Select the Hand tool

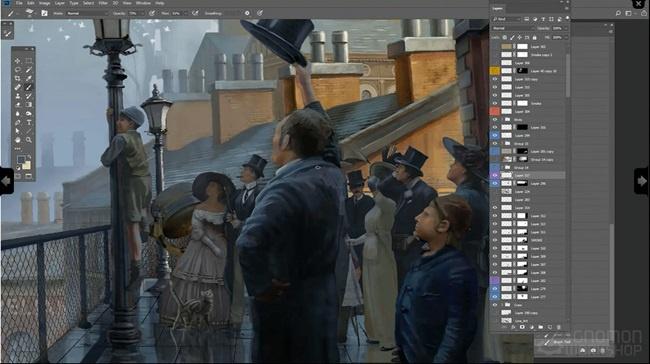pyautogui.click(x=17, y=140)
